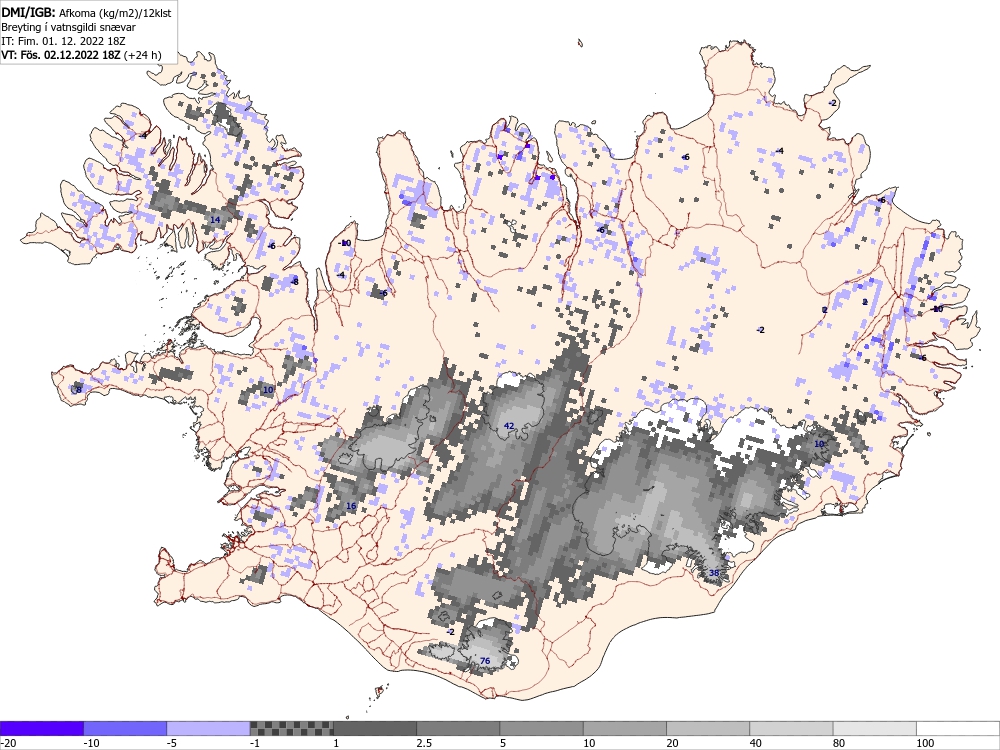
Task: Click the 'IT: Fim. 01. 12. 2022 18Z' line
Action: coord(63,41)
